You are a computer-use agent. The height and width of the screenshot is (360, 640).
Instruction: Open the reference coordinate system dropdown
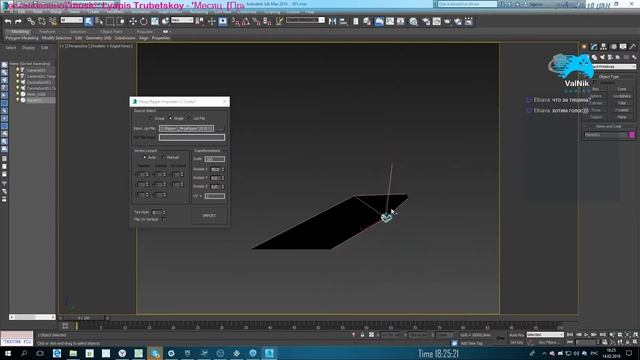click(x=182, y=20)
